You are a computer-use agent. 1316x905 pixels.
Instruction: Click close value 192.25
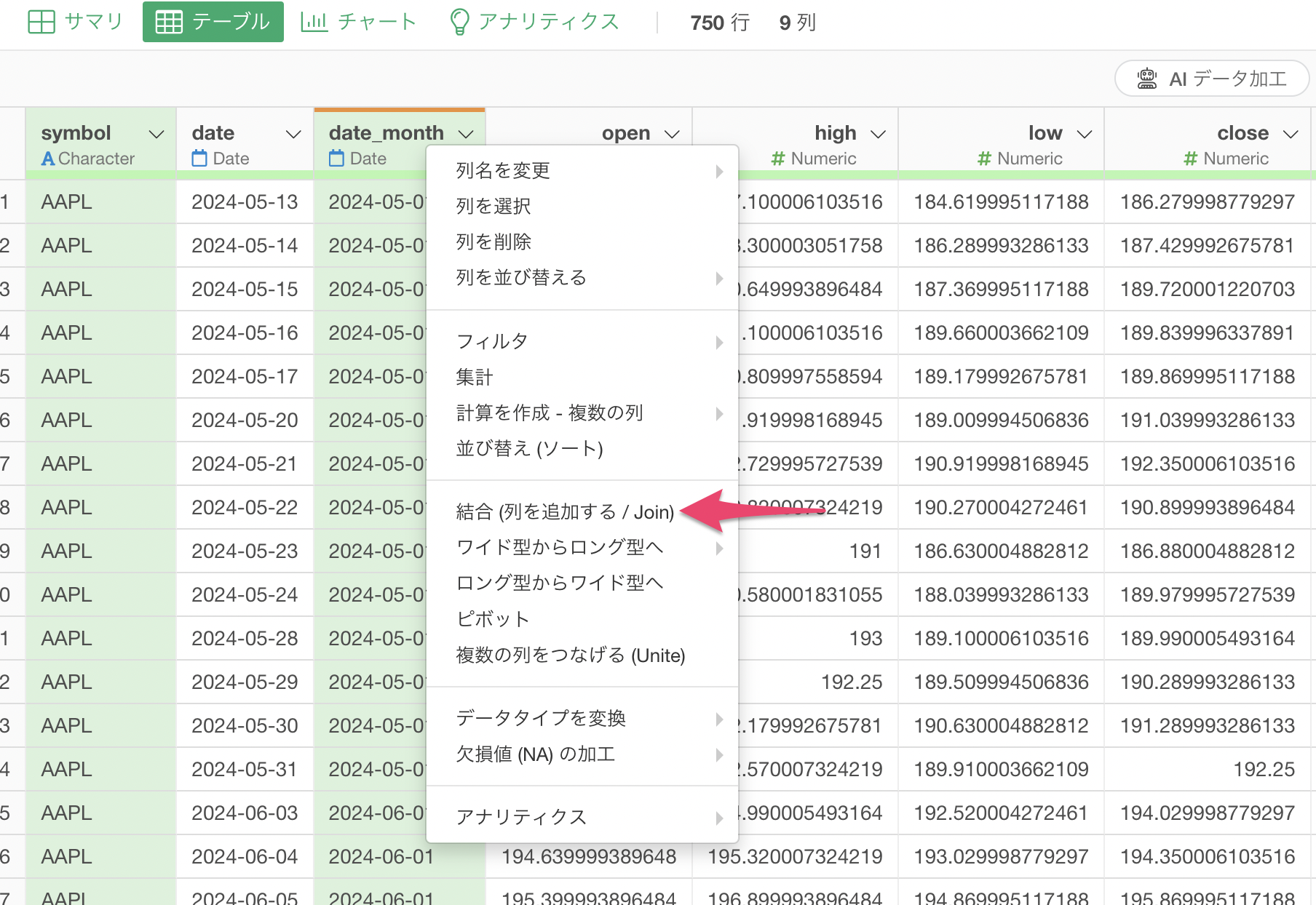(1264, 770)
